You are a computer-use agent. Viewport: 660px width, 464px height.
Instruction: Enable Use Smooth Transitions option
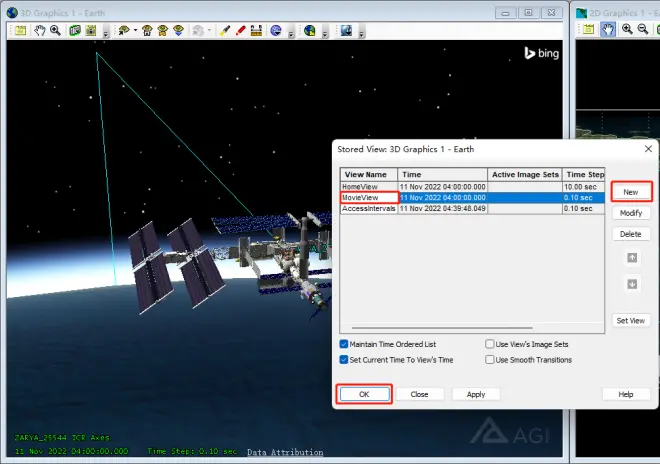[490, 360]
